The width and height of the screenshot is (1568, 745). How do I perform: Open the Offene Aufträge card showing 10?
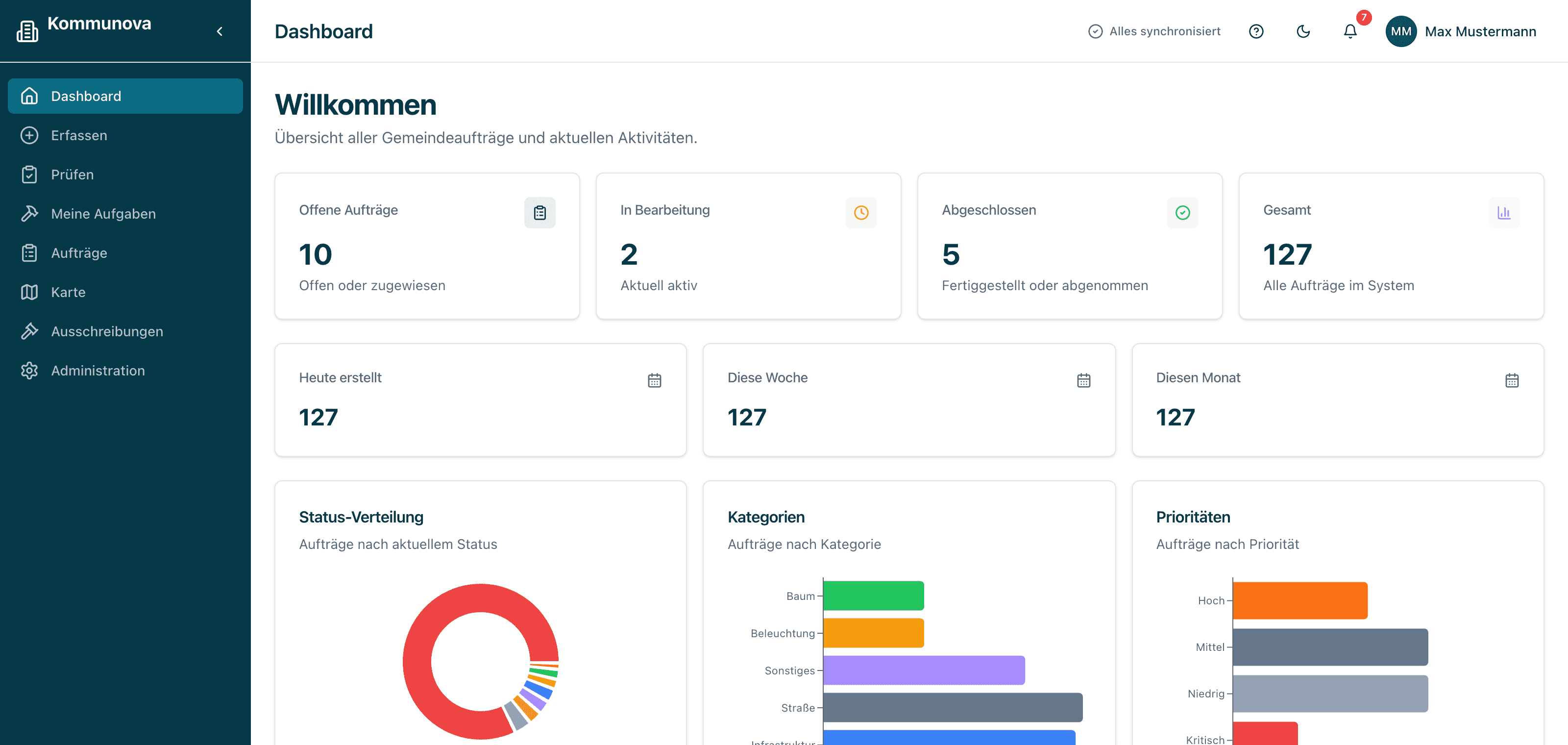(x=427, y=246)
